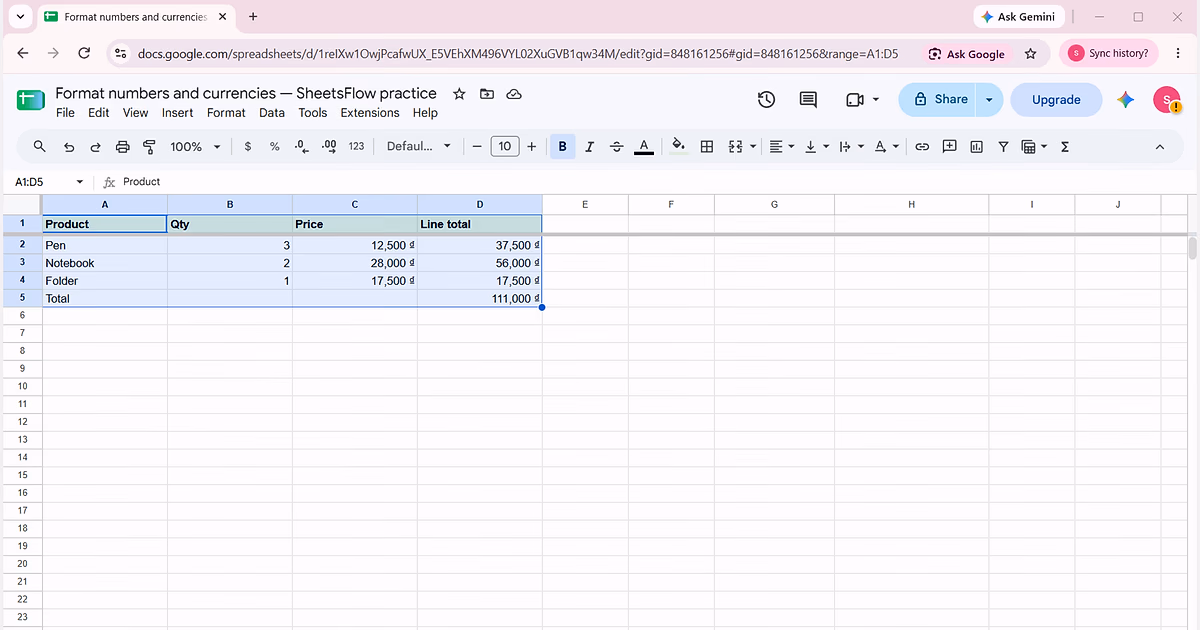The width and height of the screenshot is (1200, 630).
Task: Click Ask Google in the address bar
Action: (x=966, y=54)
